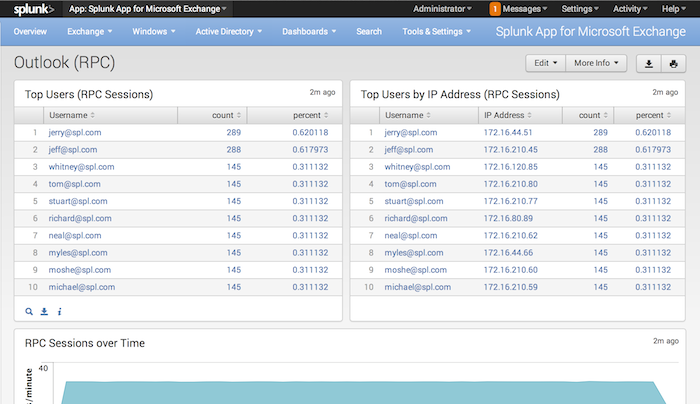The height and width of the screenshot is (404, 700).
Task: Click IP address 172.16.80.89
Action: coord(508,218)
